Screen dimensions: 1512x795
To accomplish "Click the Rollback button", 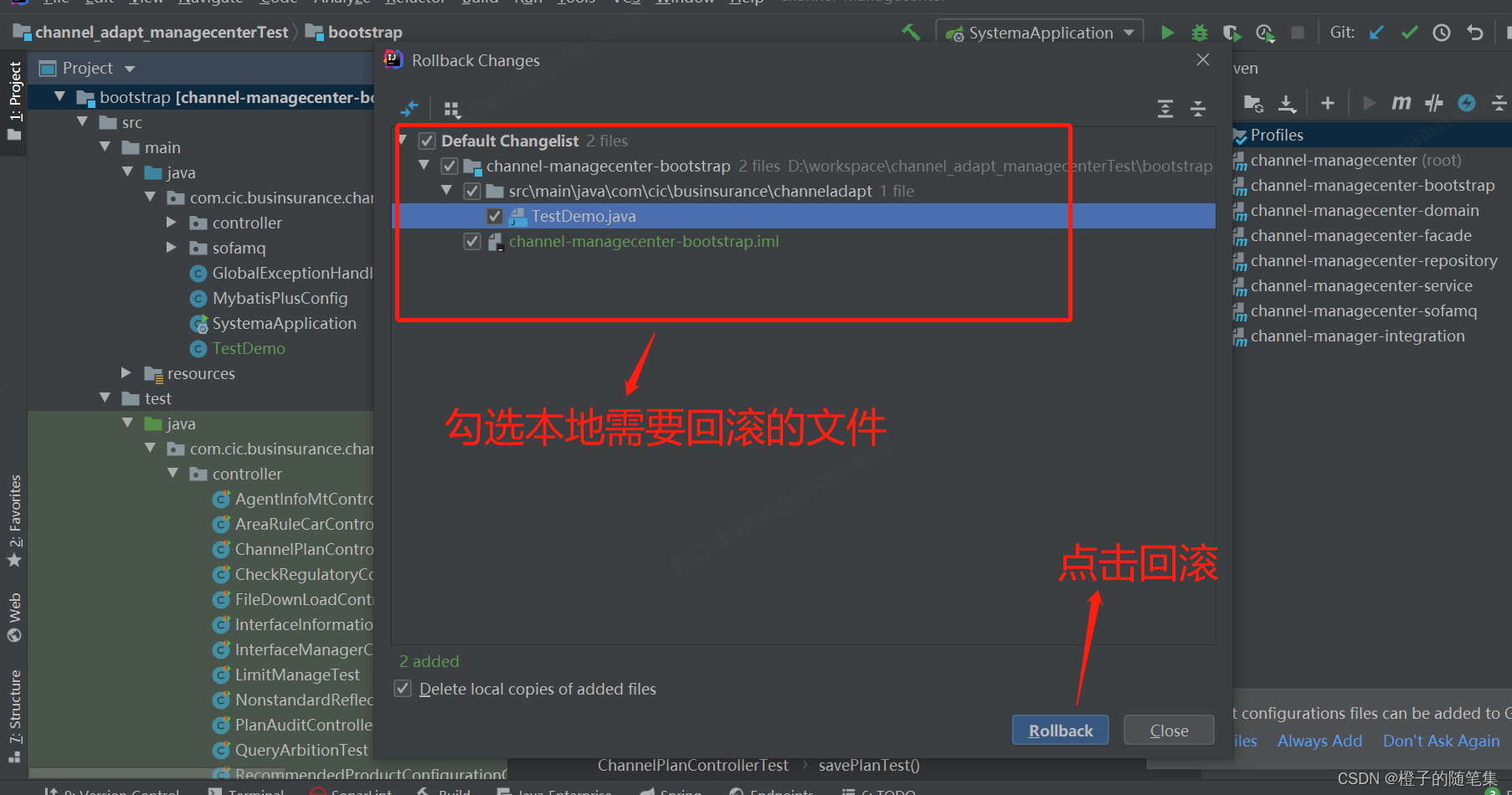I will pos(1060,731).
